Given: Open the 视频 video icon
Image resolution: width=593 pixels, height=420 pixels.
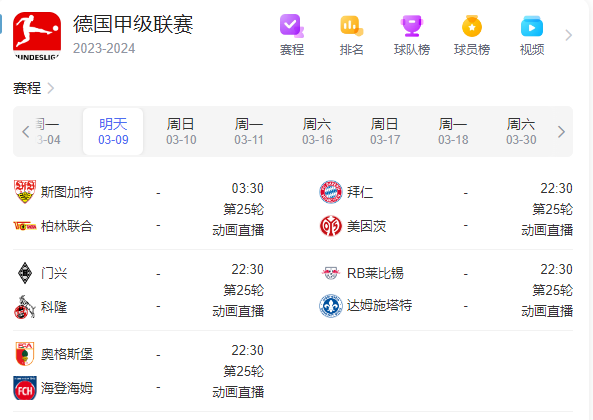Looking at the screenshot, I should pyautogui.click(x=532, y=26).
